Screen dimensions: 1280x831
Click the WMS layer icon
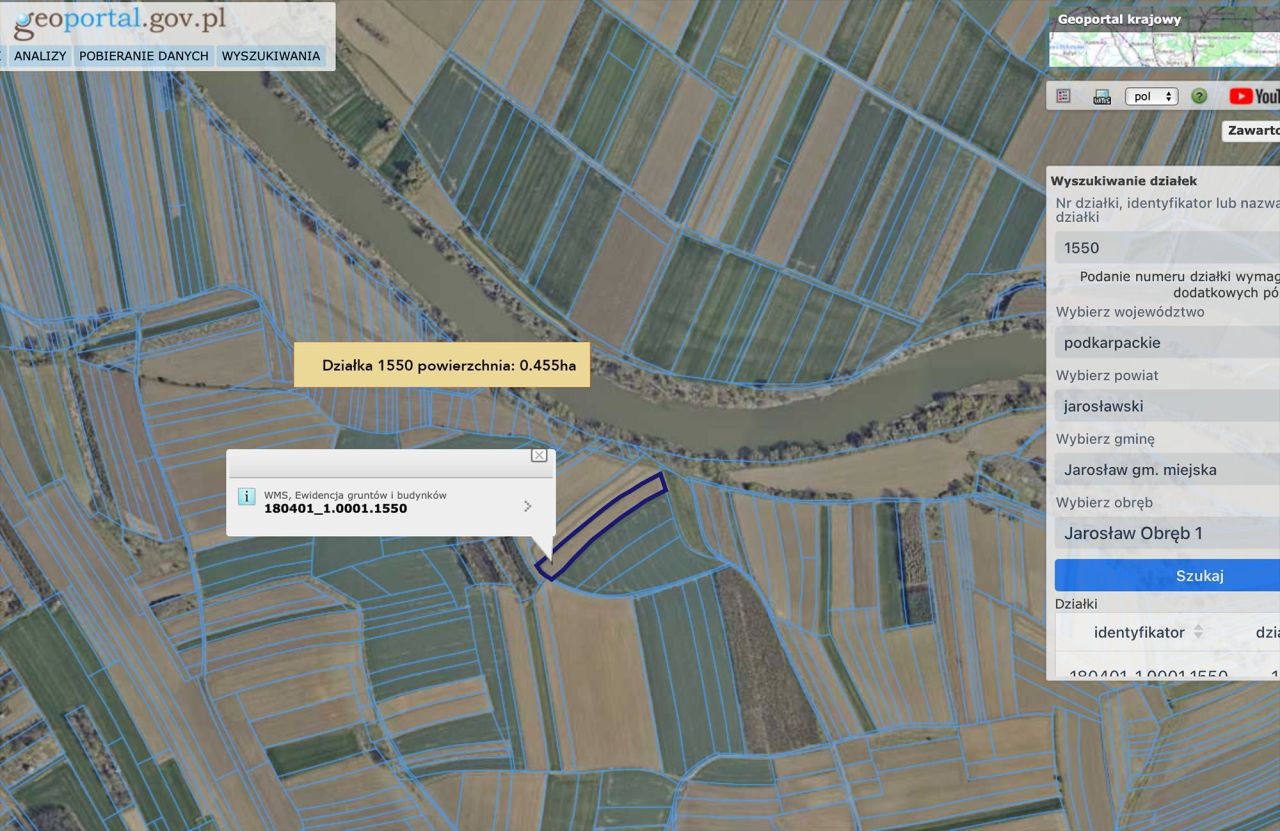[1102, 97]
